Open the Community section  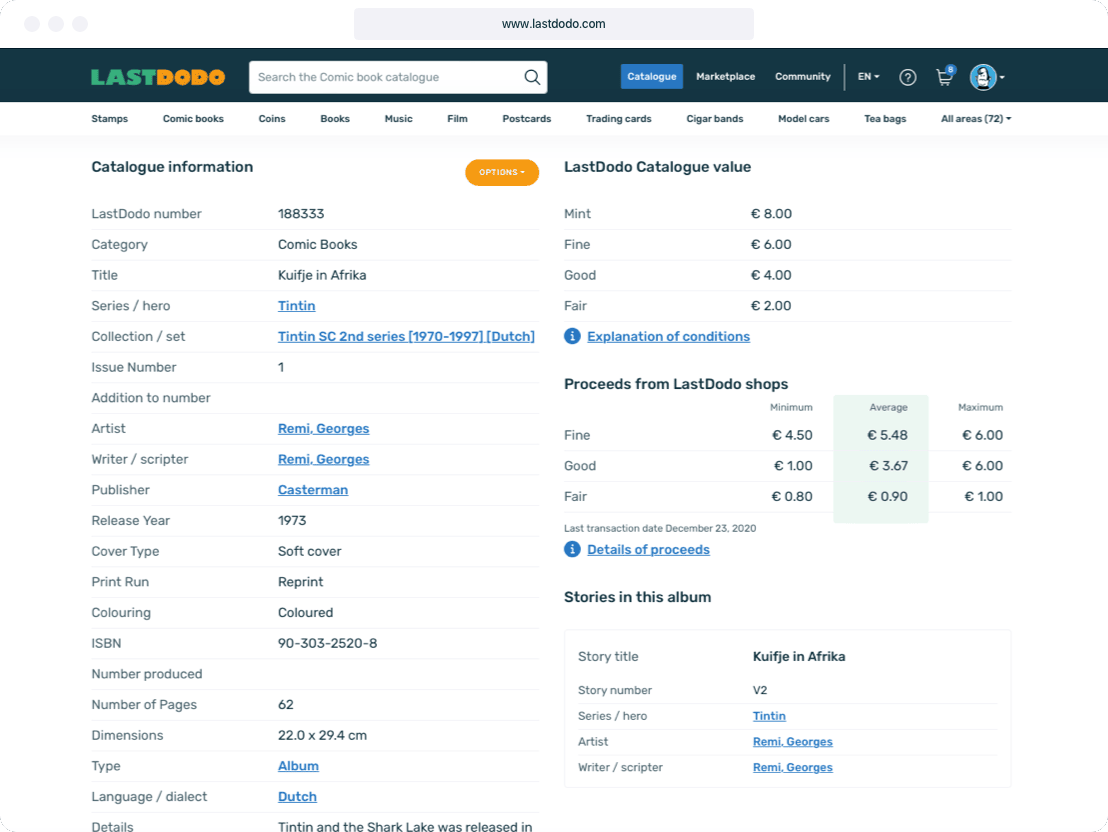pos(802,77)
